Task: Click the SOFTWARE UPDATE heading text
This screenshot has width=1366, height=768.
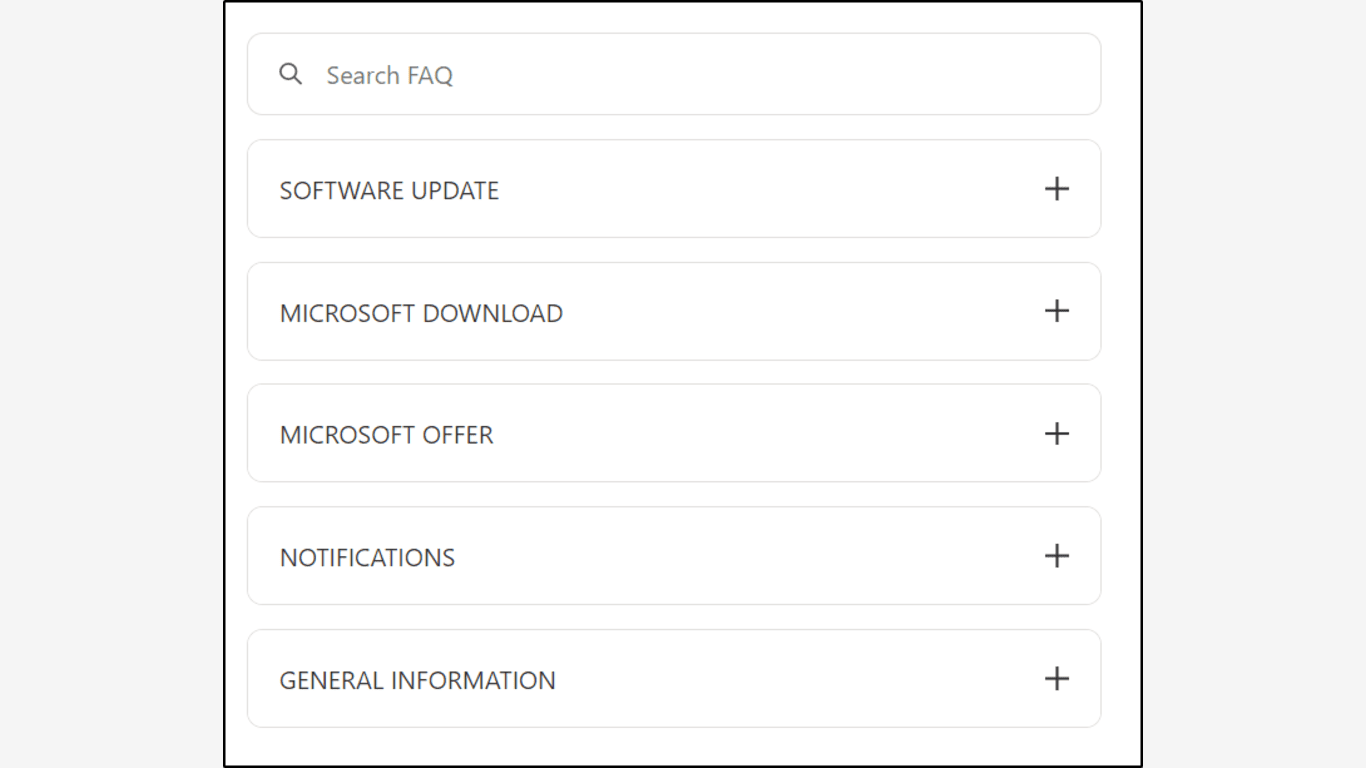Action: tap(389, 191)
